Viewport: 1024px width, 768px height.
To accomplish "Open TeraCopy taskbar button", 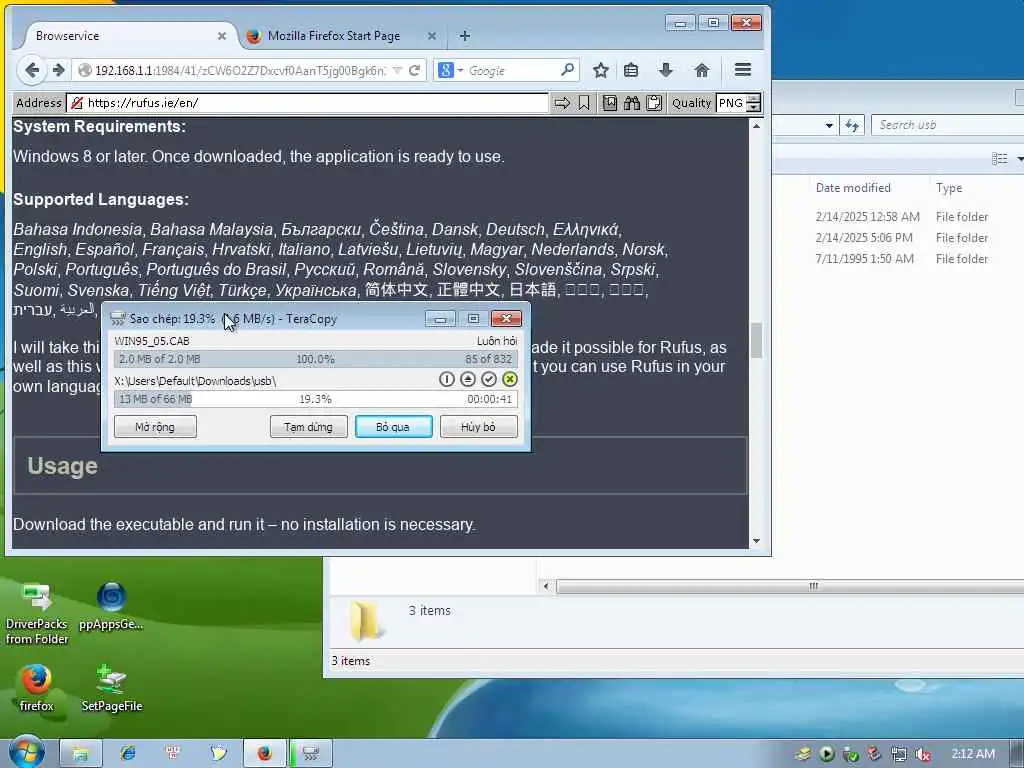I will pyautogui.click(x=311, y=754).
